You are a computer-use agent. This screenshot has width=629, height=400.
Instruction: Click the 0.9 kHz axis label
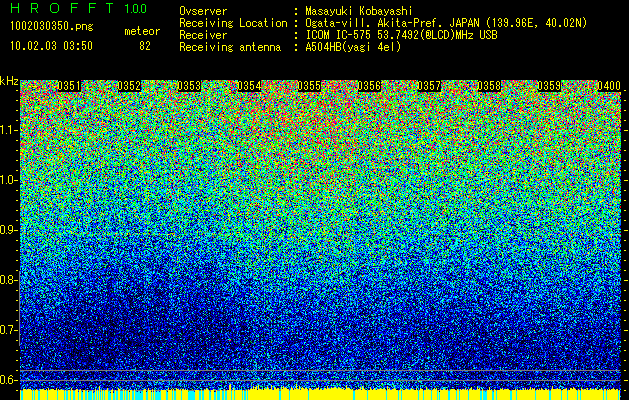(x=9, y=230)
